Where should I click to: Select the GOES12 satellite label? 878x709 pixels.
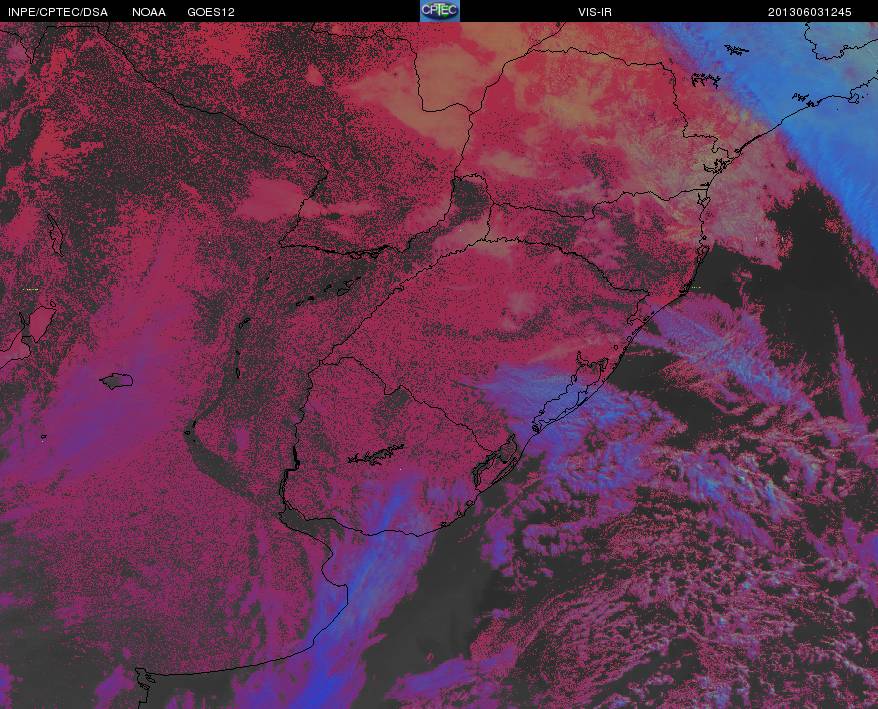click(211, 12)
